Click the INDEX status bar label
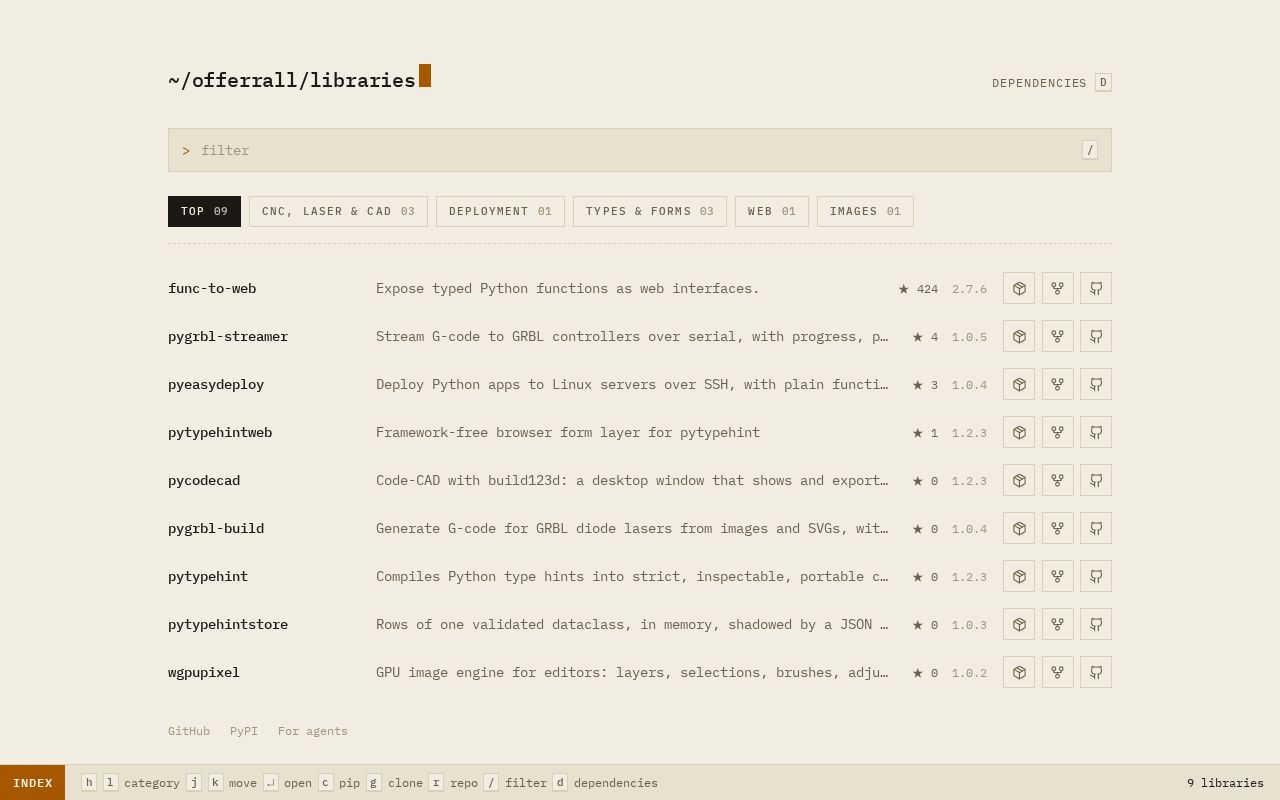Viewport: 1280px width, 800px height. [x=33, y=783]
